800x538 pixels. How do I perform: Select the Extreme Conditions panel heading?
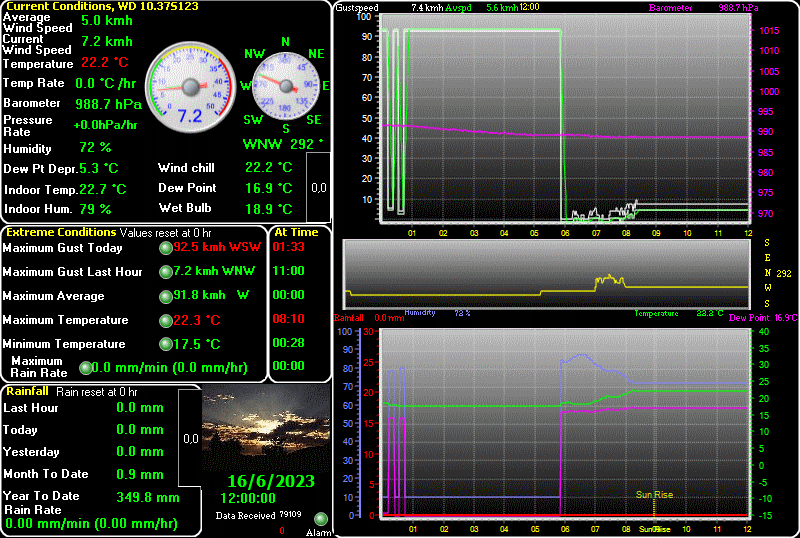(61, 232)
